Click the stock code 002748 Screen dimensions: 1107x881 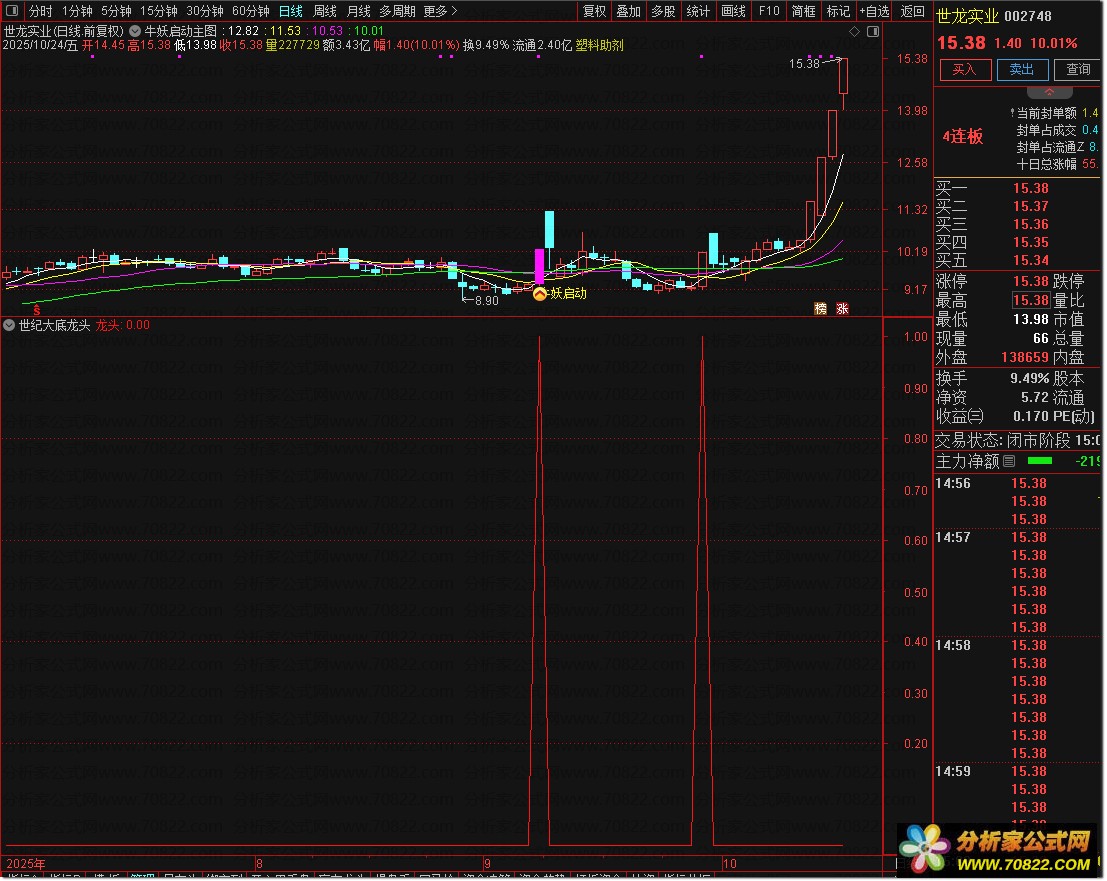point(1028,16)
